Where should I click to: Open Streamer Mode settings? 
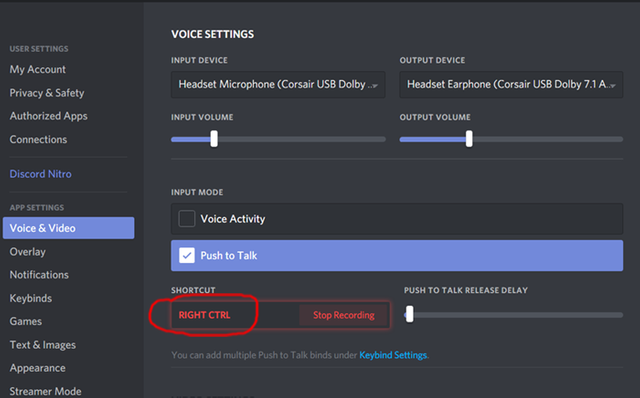[45, 391]
